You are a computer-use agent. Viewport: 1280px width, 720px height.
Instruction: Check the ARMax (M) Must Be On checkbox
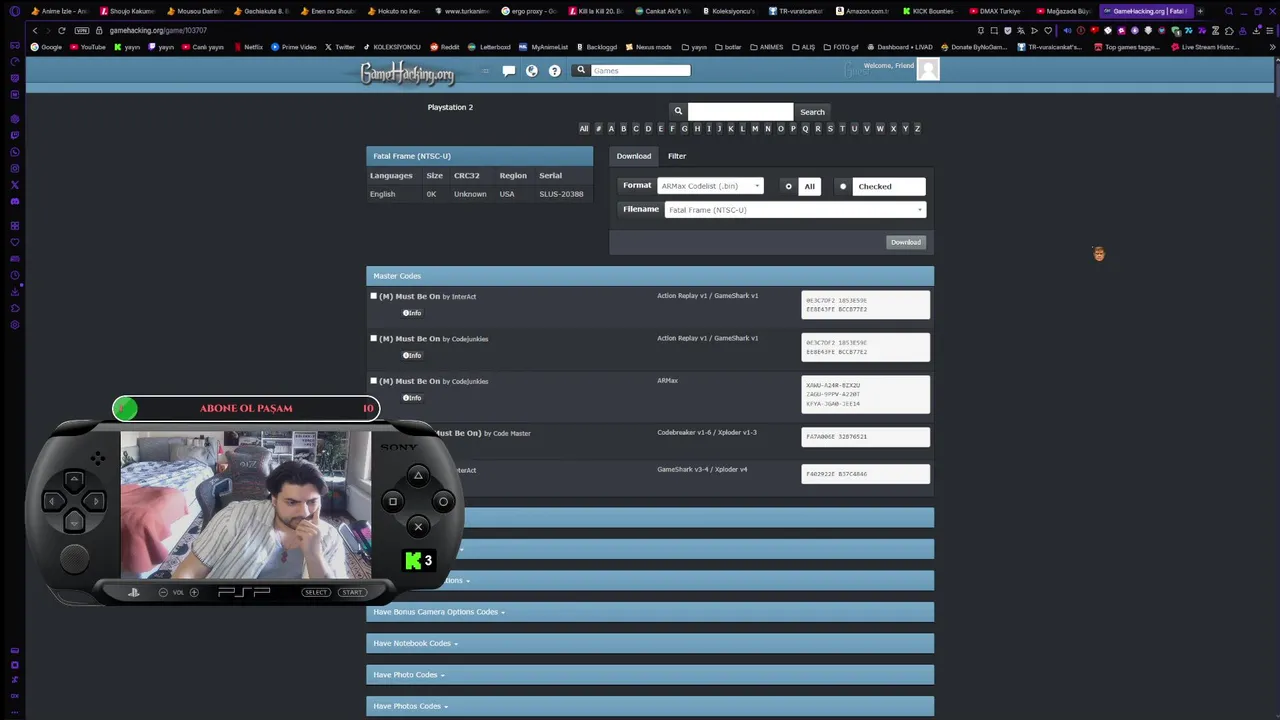pyautogui.click(x=374, y=381)
